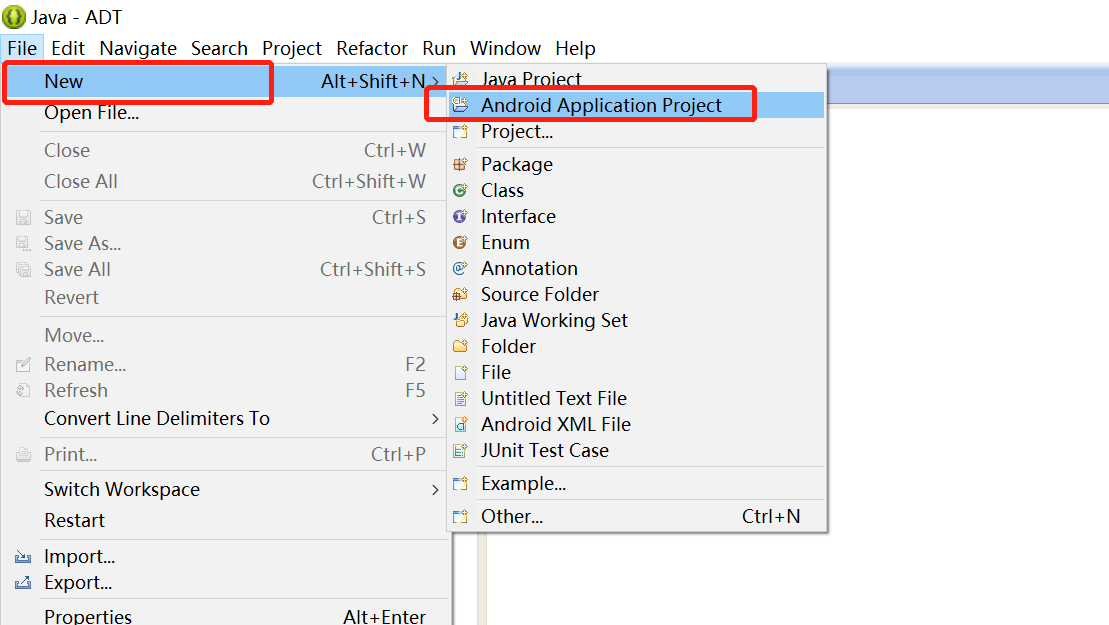Click the Java Working Set icon
Viewport: 1109px width, 625px height.
[x=460, y=320]
